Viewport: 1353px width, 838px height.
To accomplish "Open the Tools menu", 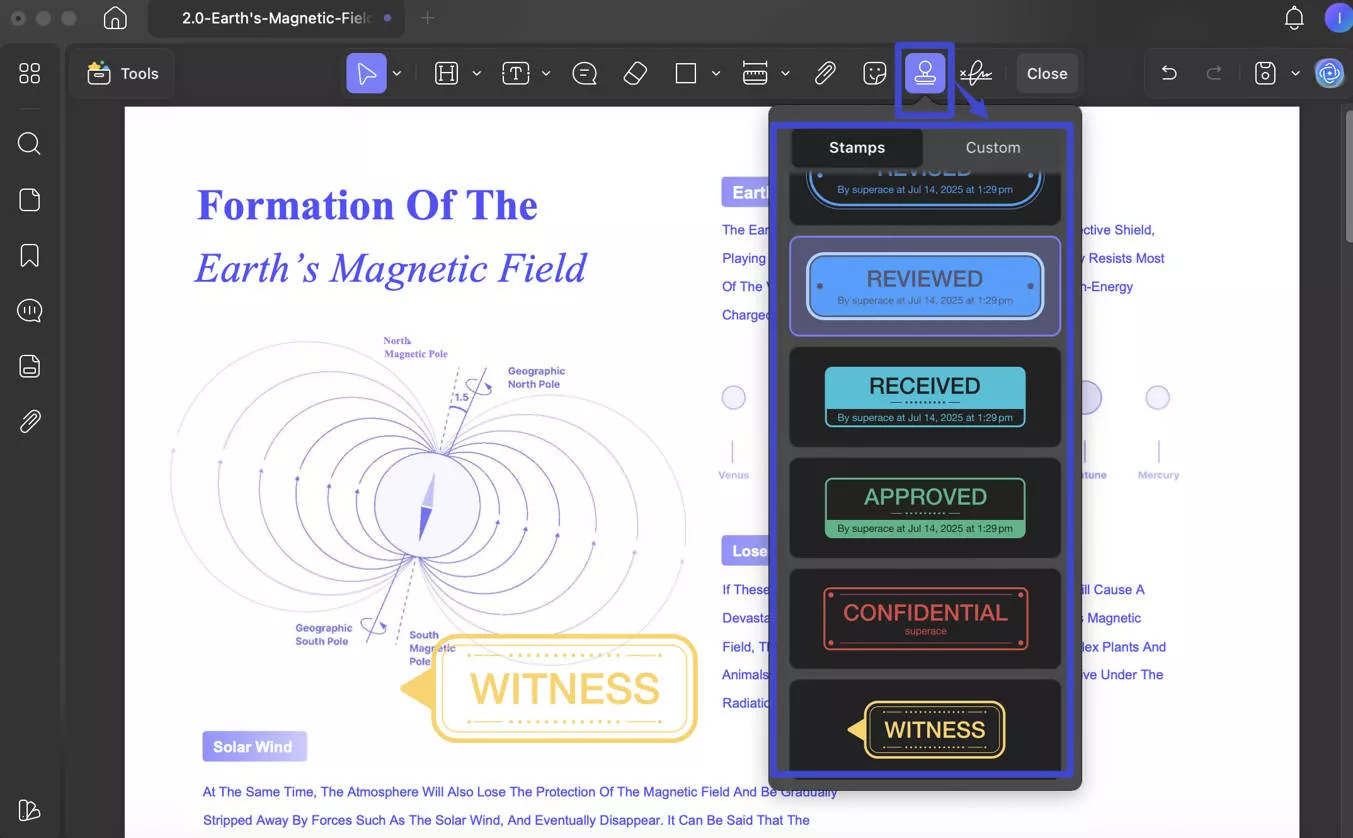I will 122,72.
